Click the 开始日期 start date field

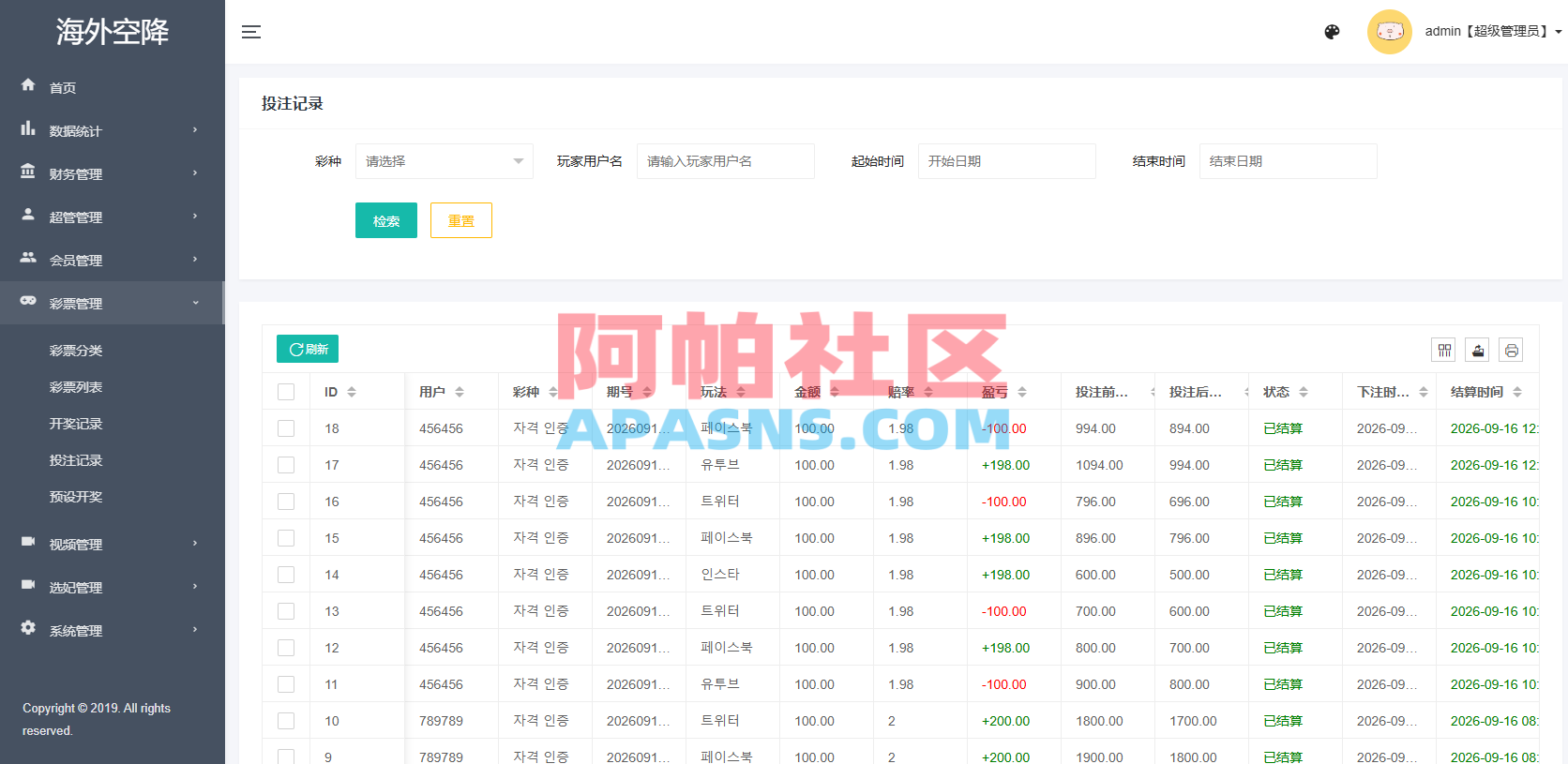1007,161
